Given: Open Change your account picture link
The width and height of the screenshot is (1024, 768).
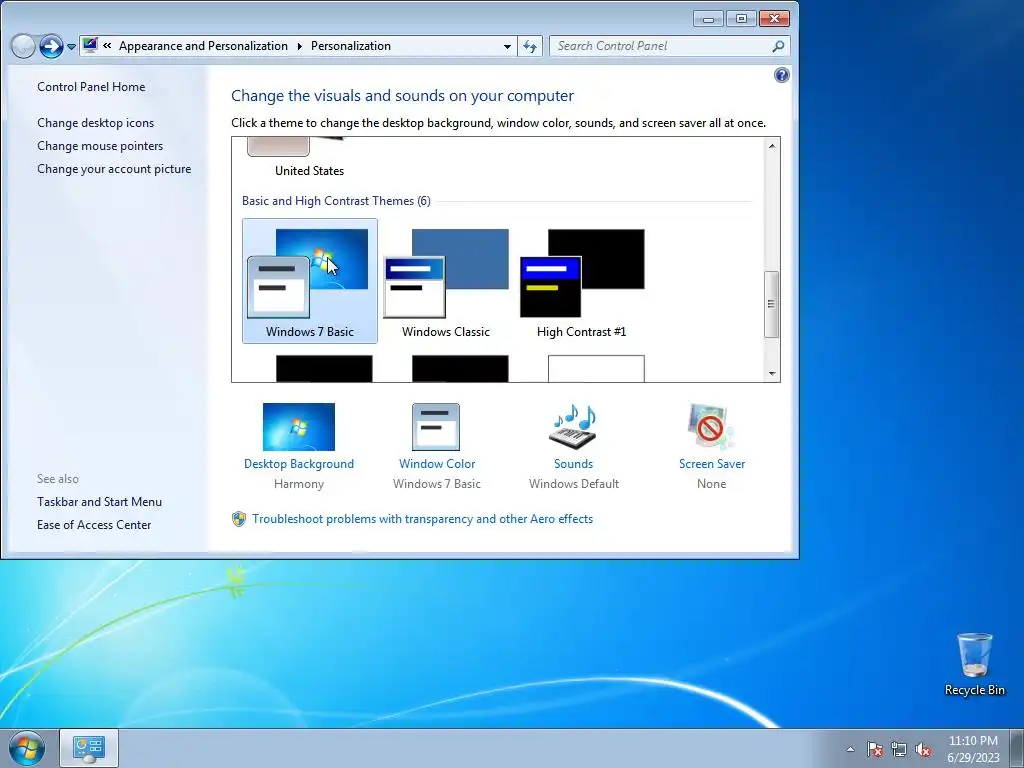Looking at the screenshot, I should [x=114, y=168].
